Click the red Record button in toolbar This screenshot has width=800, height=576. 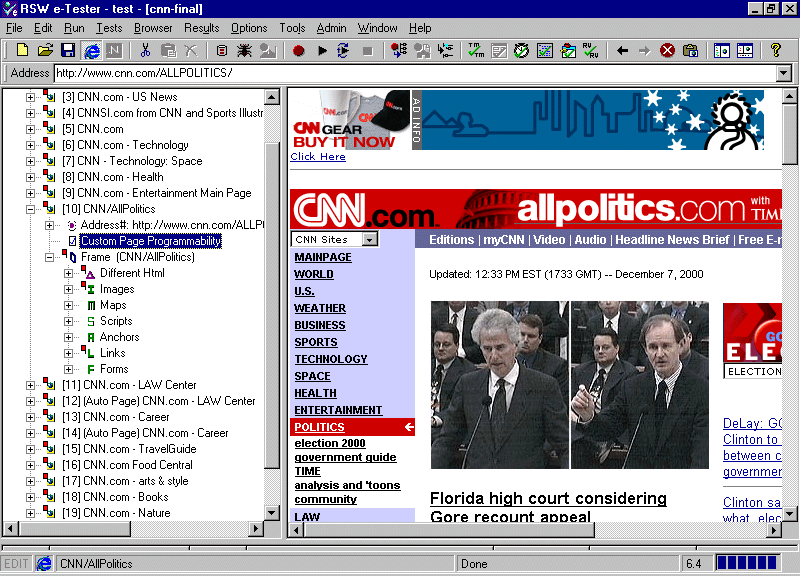tap(298, 50)
